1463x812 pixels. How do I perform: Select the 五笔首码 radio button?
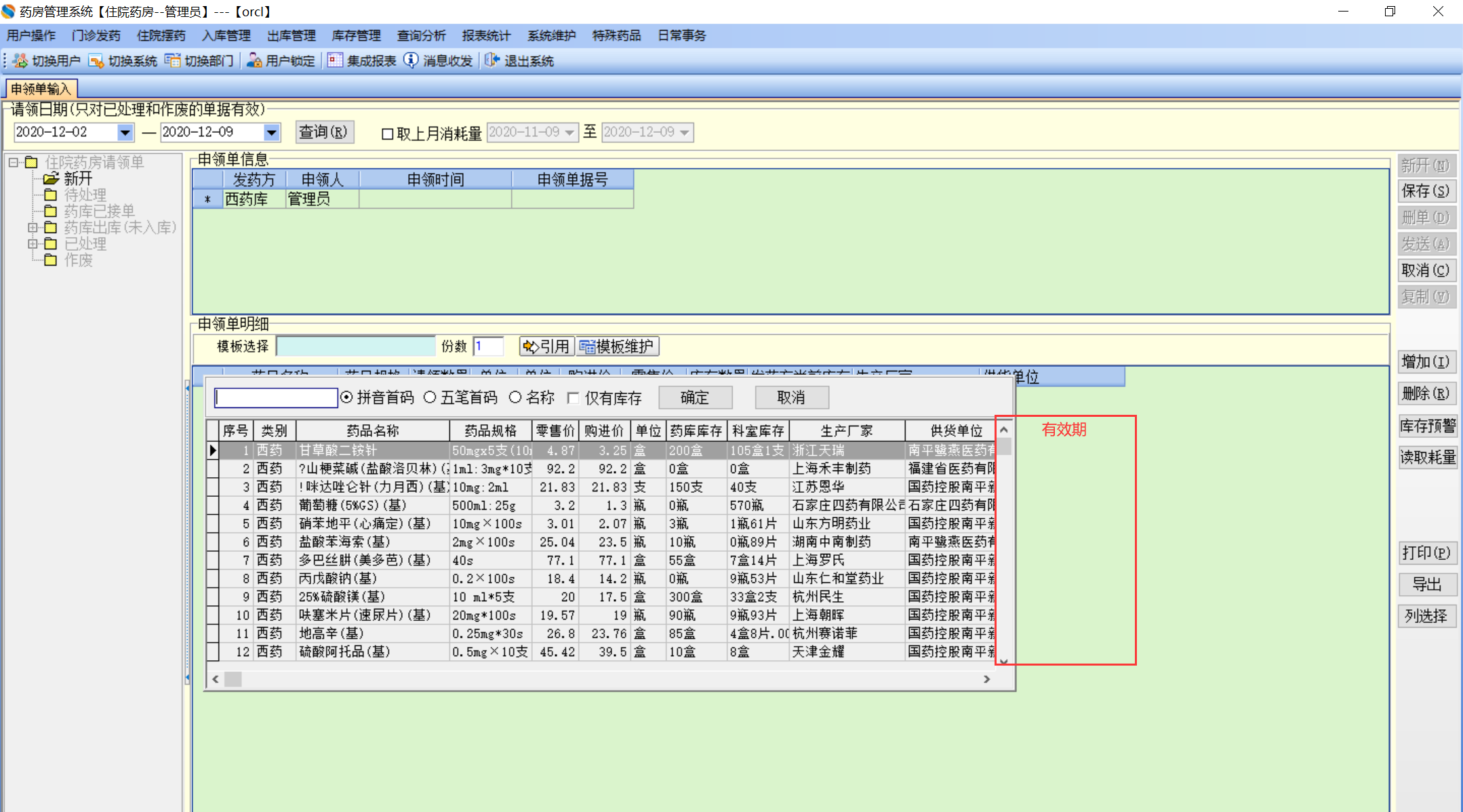[430, 398]
